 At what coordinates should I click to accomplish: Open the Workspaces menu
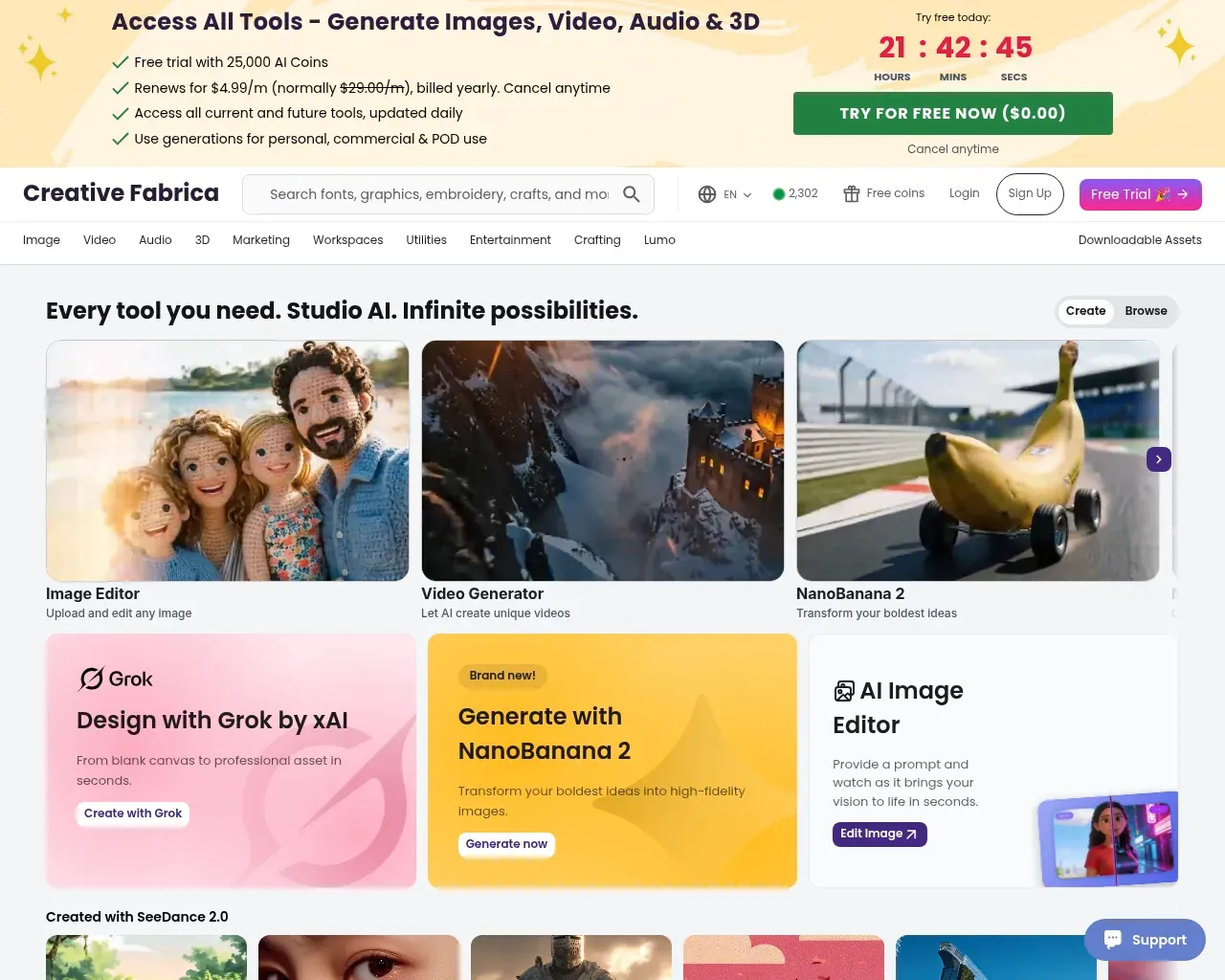[x=347, y=240]
